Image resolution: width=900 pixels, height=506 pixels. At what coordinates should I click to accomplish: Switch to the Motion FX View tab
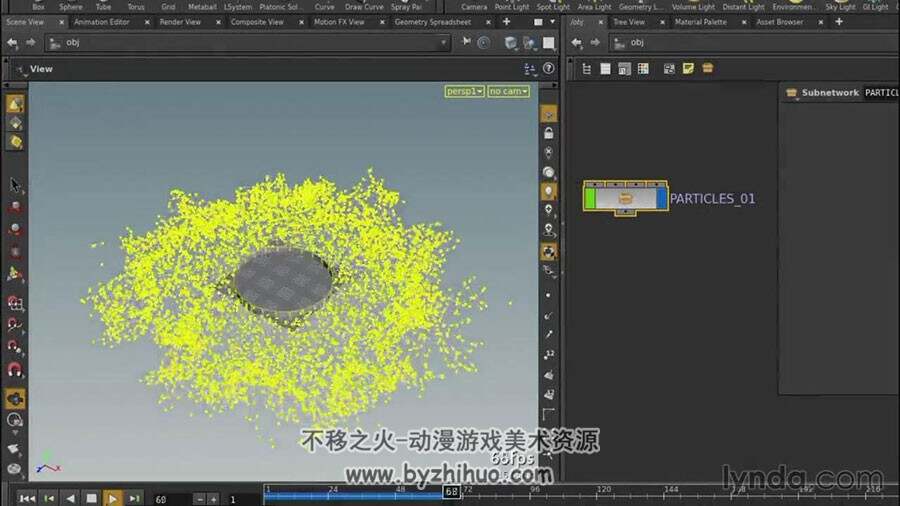coord(339,22)
